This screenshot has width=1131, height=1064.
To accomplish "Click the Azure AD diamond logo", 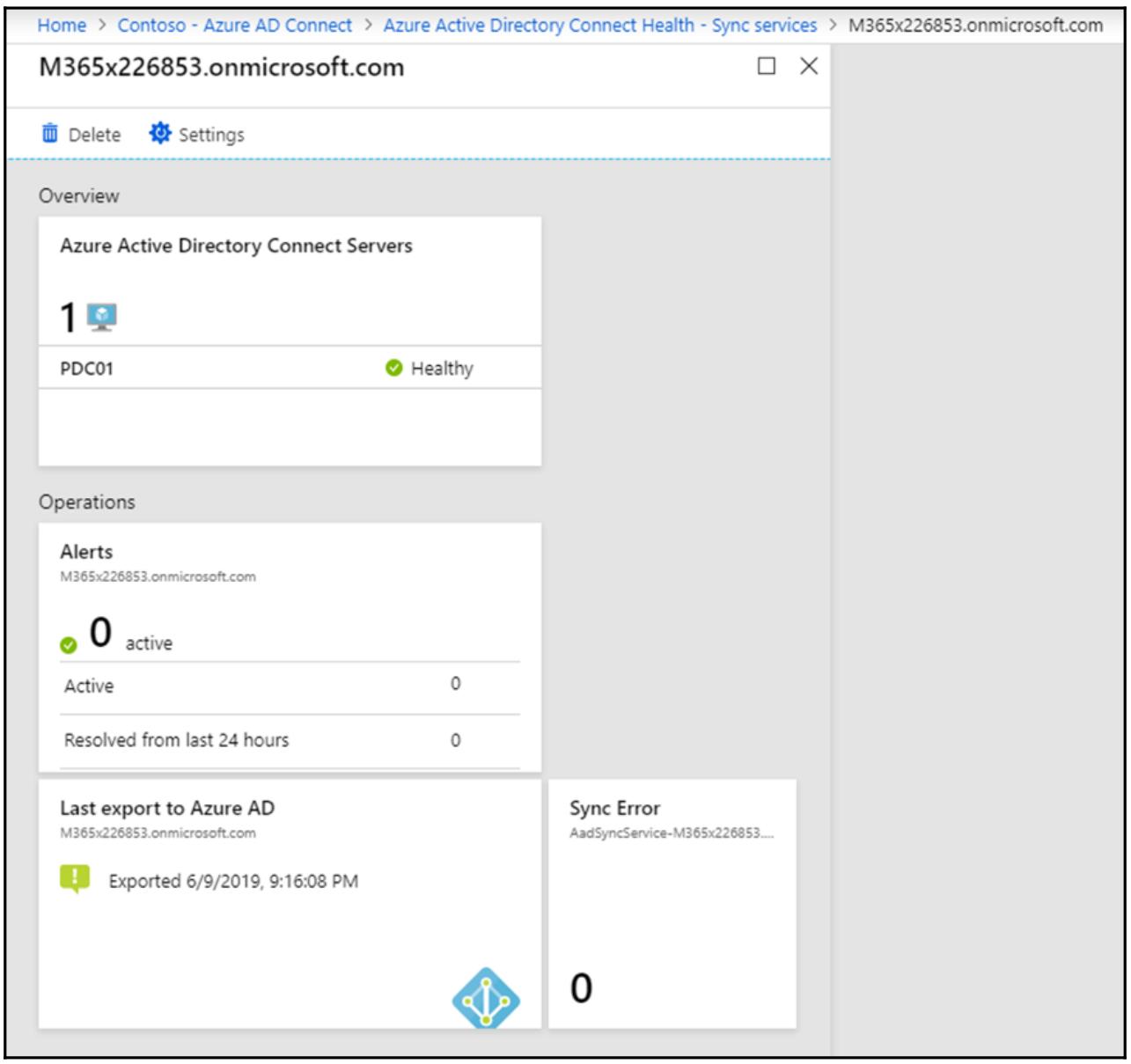I will coord(485,997).
